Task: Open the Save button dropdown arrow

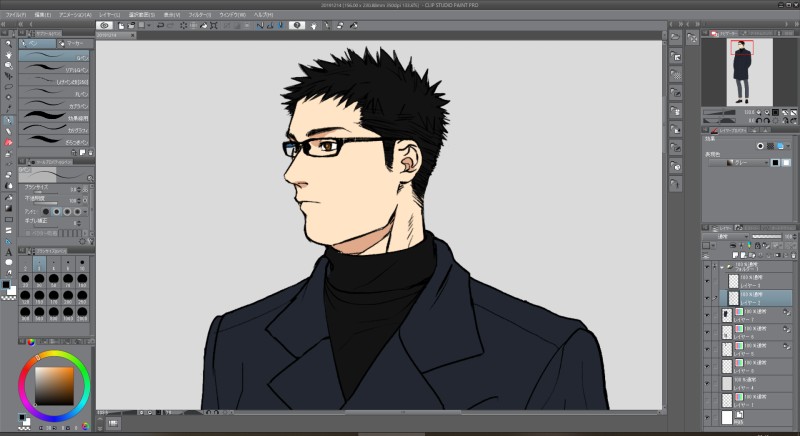Action: (x=148, y=25)
